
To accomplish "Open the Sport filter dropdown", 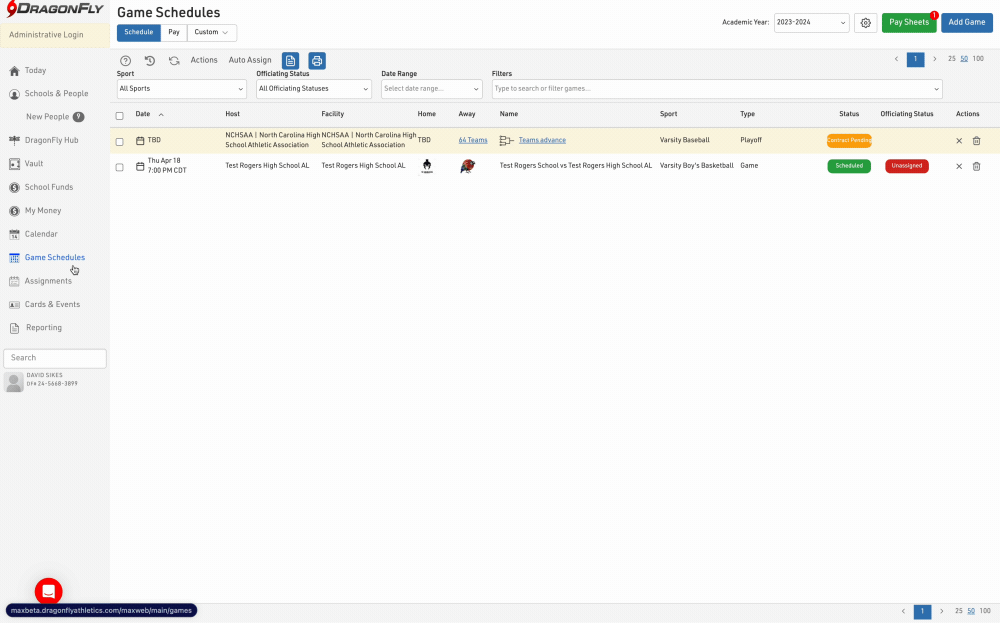I will tap(181, 89).
